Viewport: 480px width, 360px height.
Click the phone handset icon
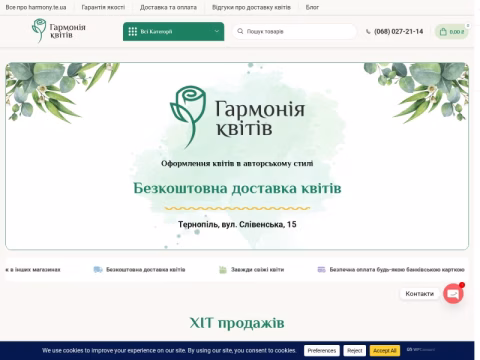[x=368, y=32]
